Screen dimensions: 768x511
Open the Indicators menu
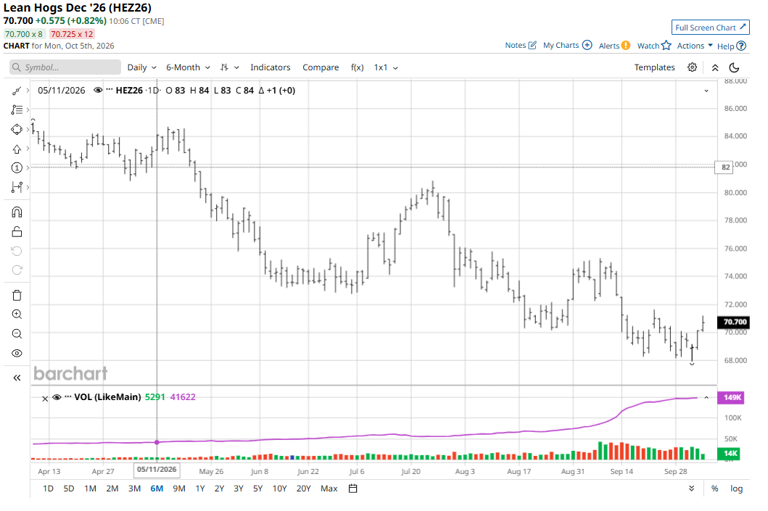coord(270,67)
